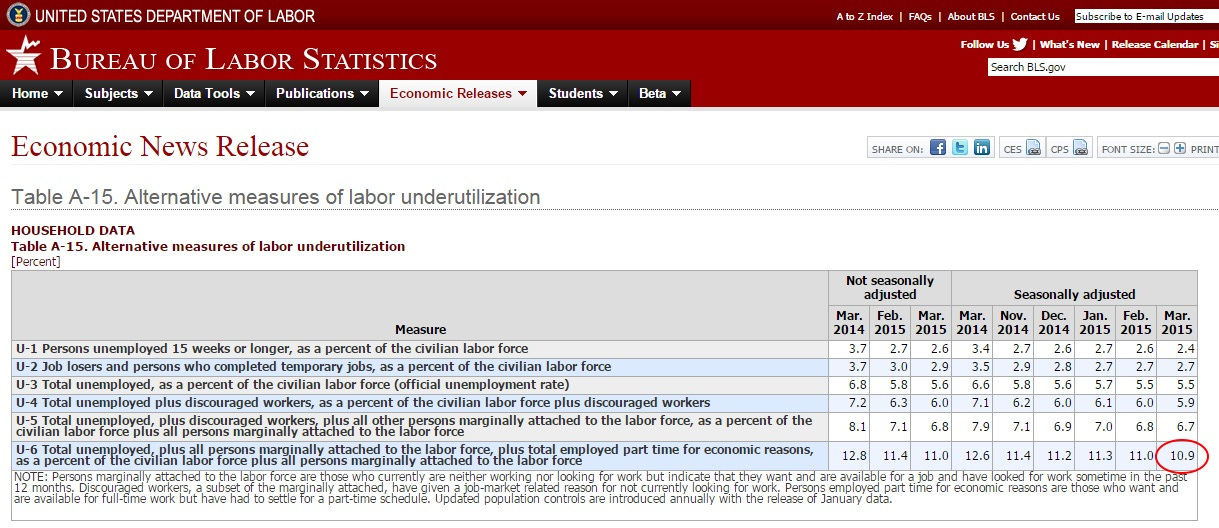Click the Jan. 2015 column header
1219x528 pixels.
[x=1095, y=322]
